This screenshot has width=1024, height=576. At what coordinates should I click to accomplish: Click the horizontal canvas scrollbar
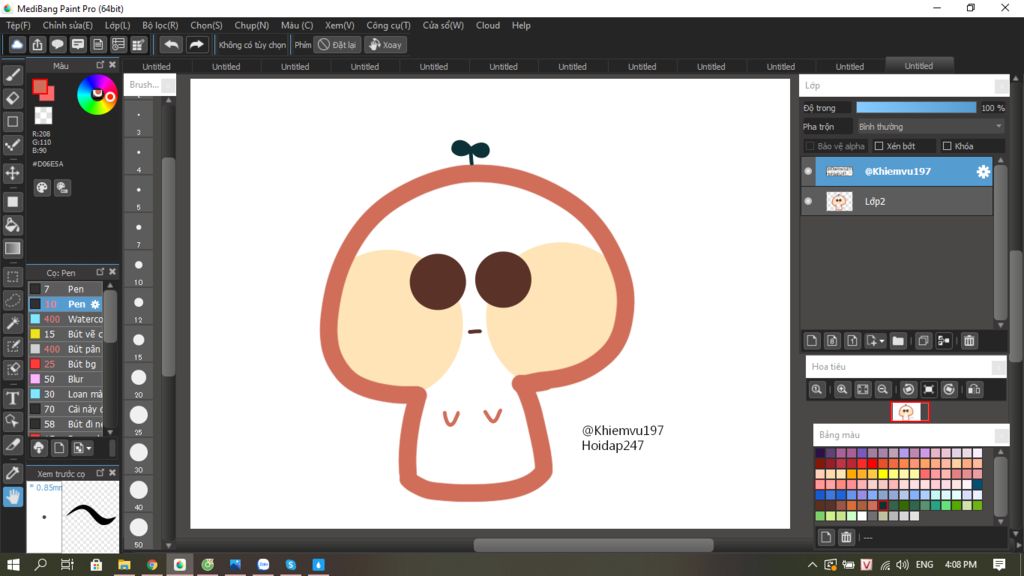(x=593, y=545)
